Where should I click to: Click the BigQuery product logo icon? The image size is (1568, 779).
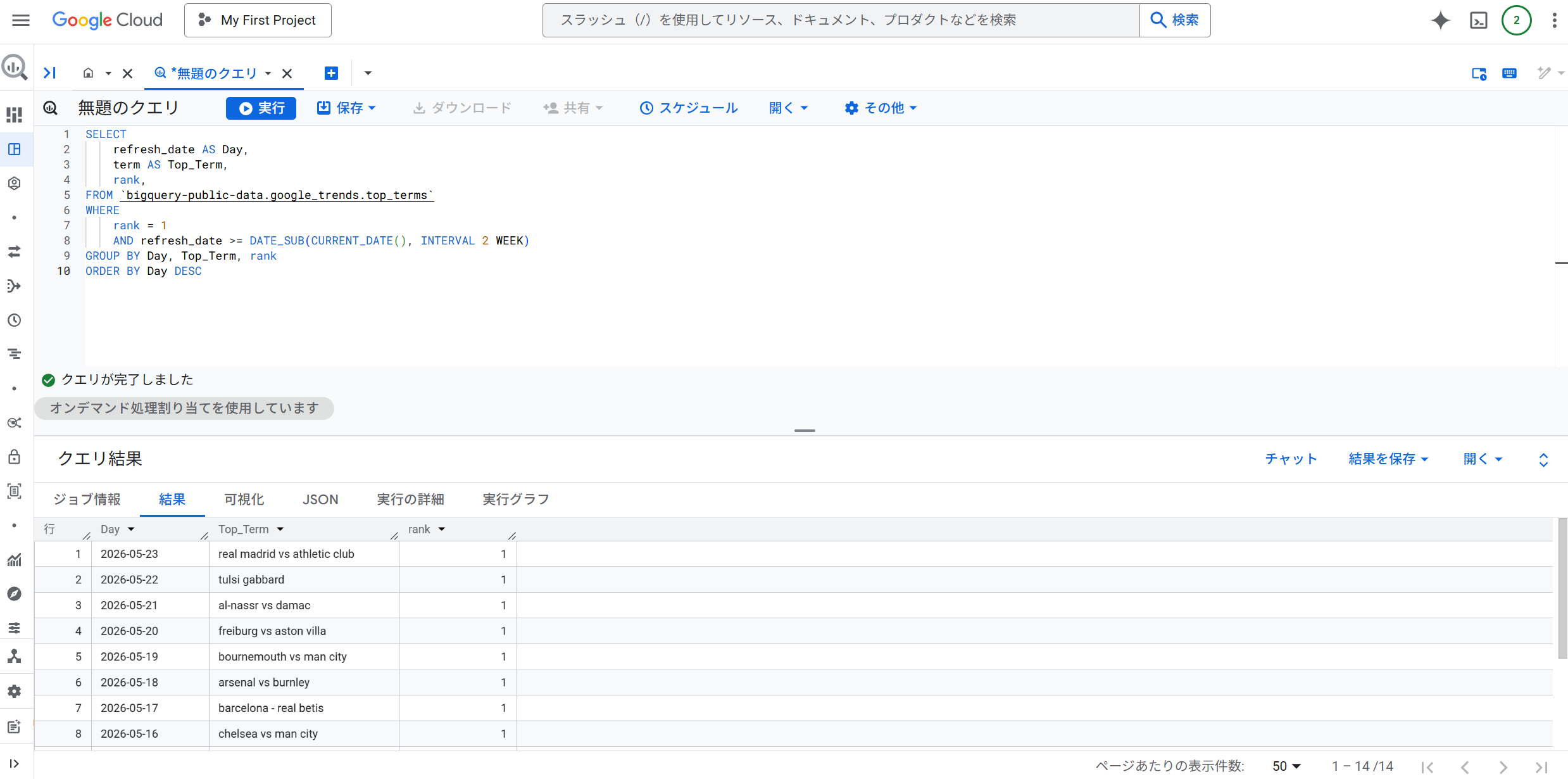(15, 67)
